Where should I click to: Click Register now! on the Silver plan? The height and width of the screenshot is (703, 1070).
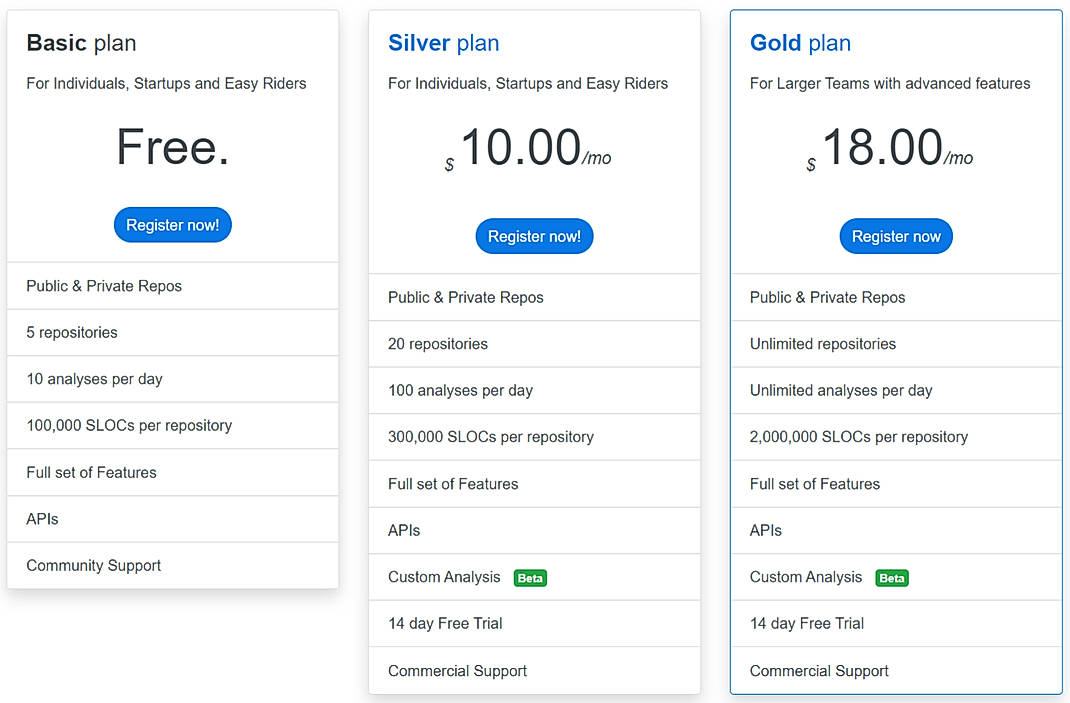click(x=534, y=236)
